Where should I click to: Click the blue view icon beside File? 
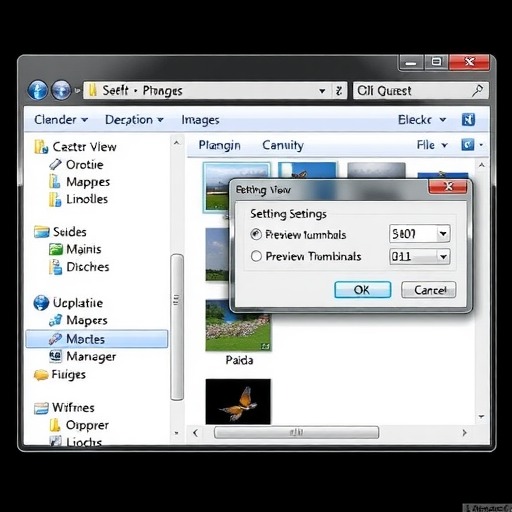[468, 145]
